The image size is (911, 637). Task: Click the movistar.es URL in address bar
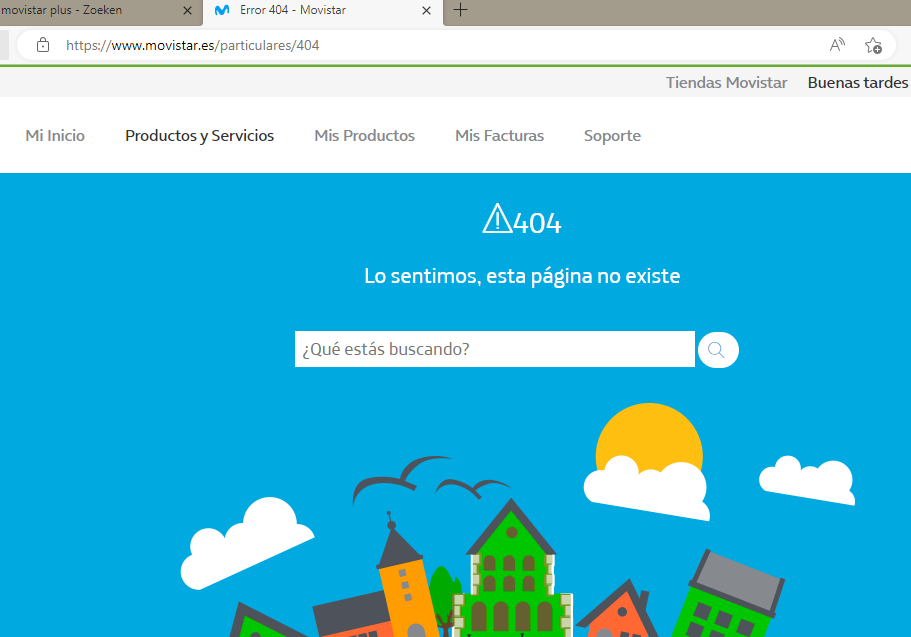pos(193,45)
